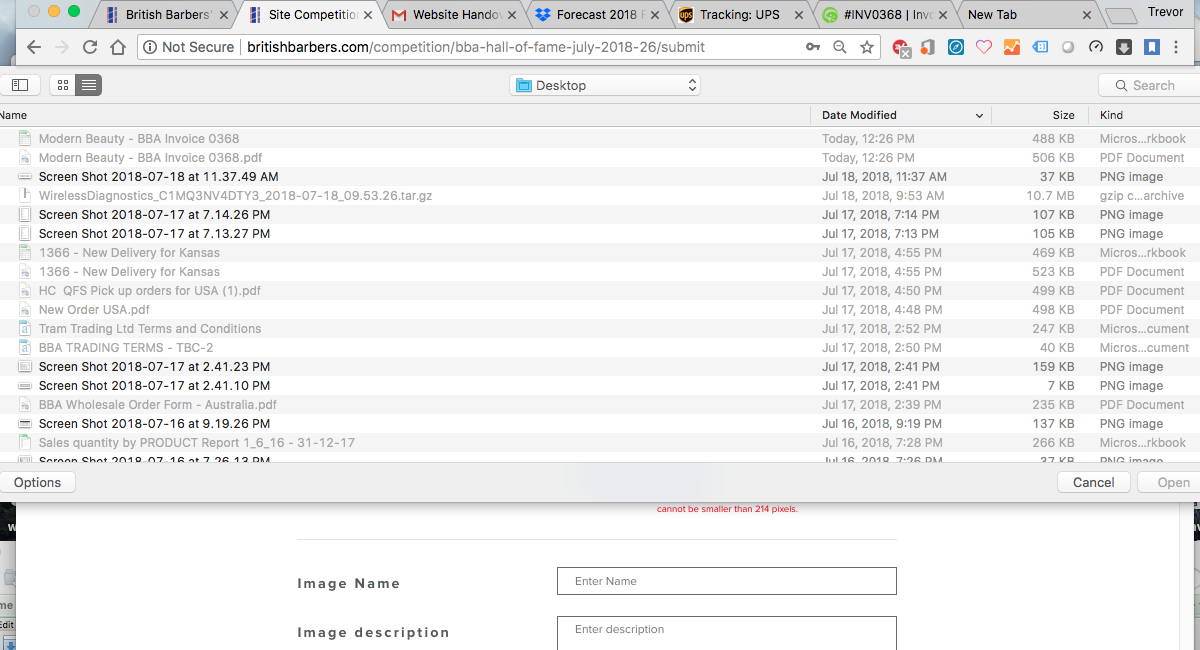1200x650 pixels.
Task: Sort files by the Name column header
Action: [x=14, y=115]
